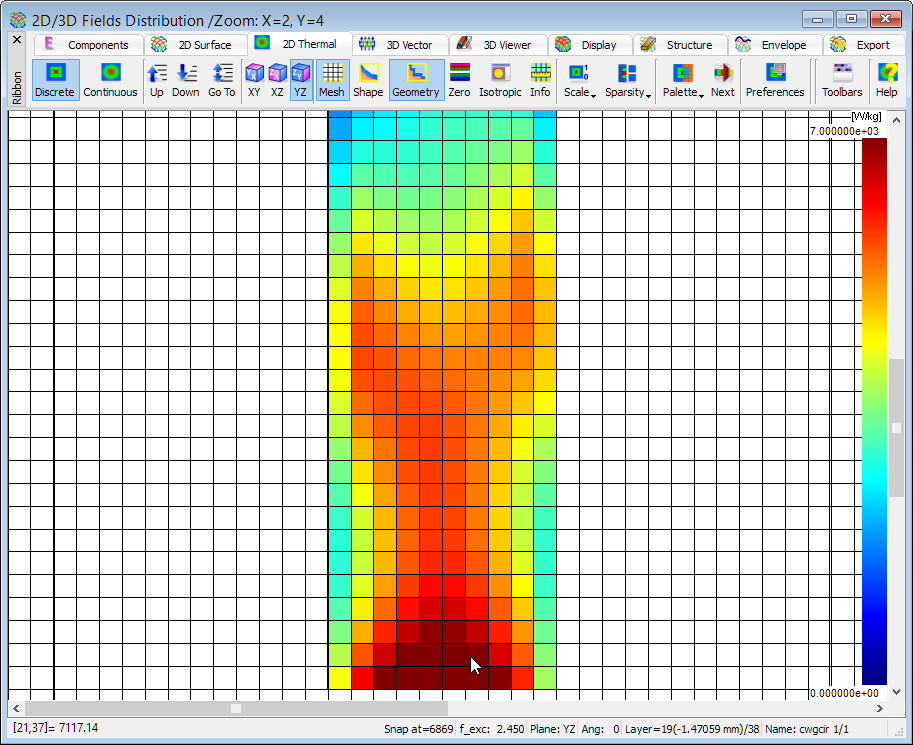The width and height of the screenshot is (913, 745).
Task: Open the Envelope tab
Action: click(x=772, y=45)
